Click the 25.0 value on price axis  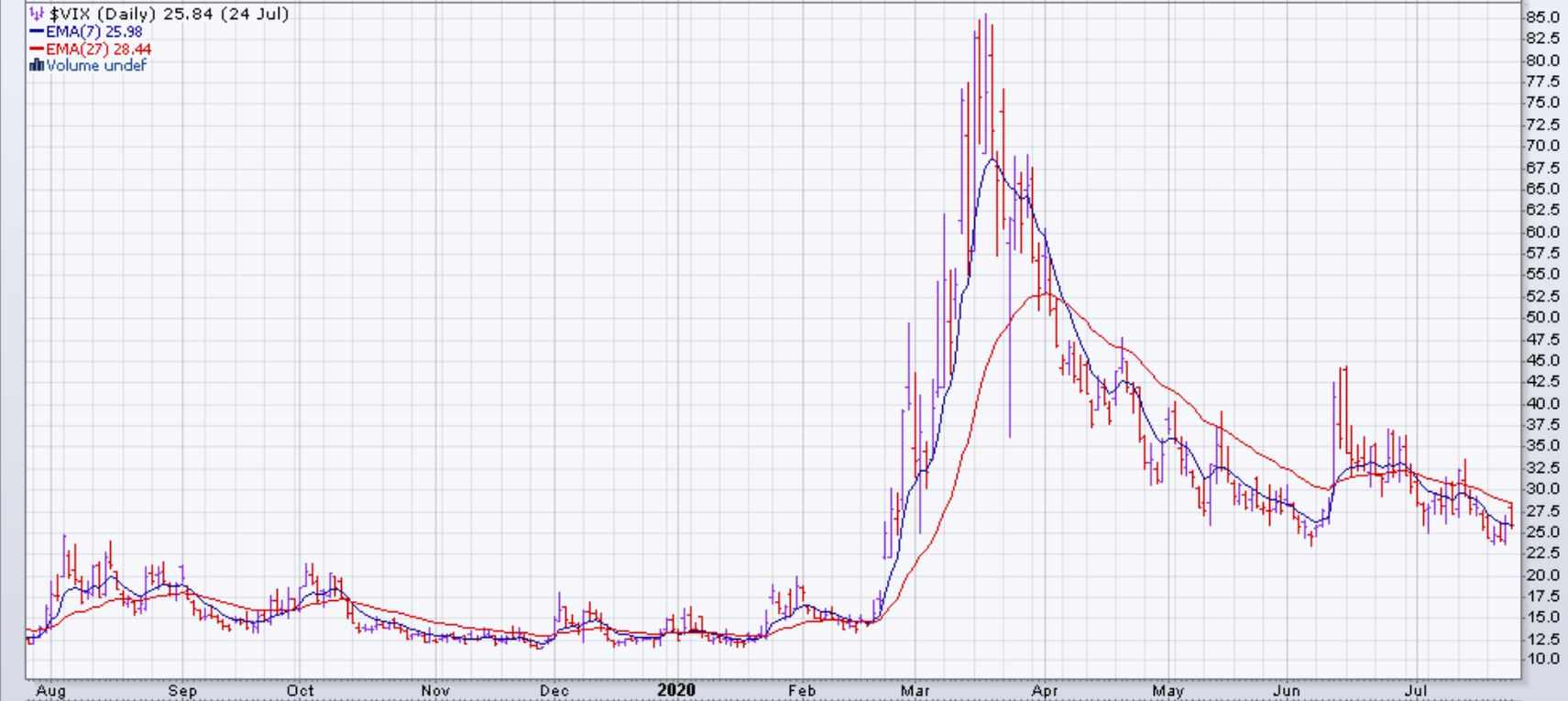tap(1542, 531)
